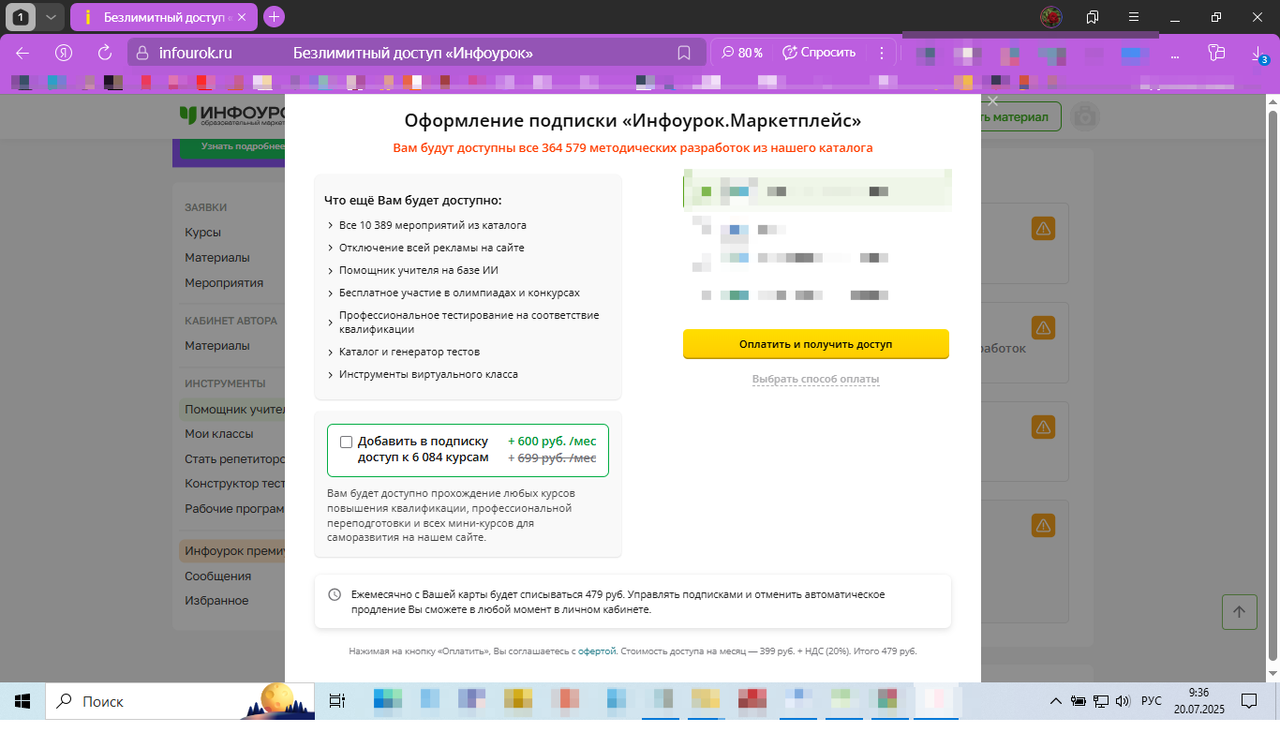Expand Профессиональное тестирование item
This screenshot has height=736, width=1280.
click(463, 322)
